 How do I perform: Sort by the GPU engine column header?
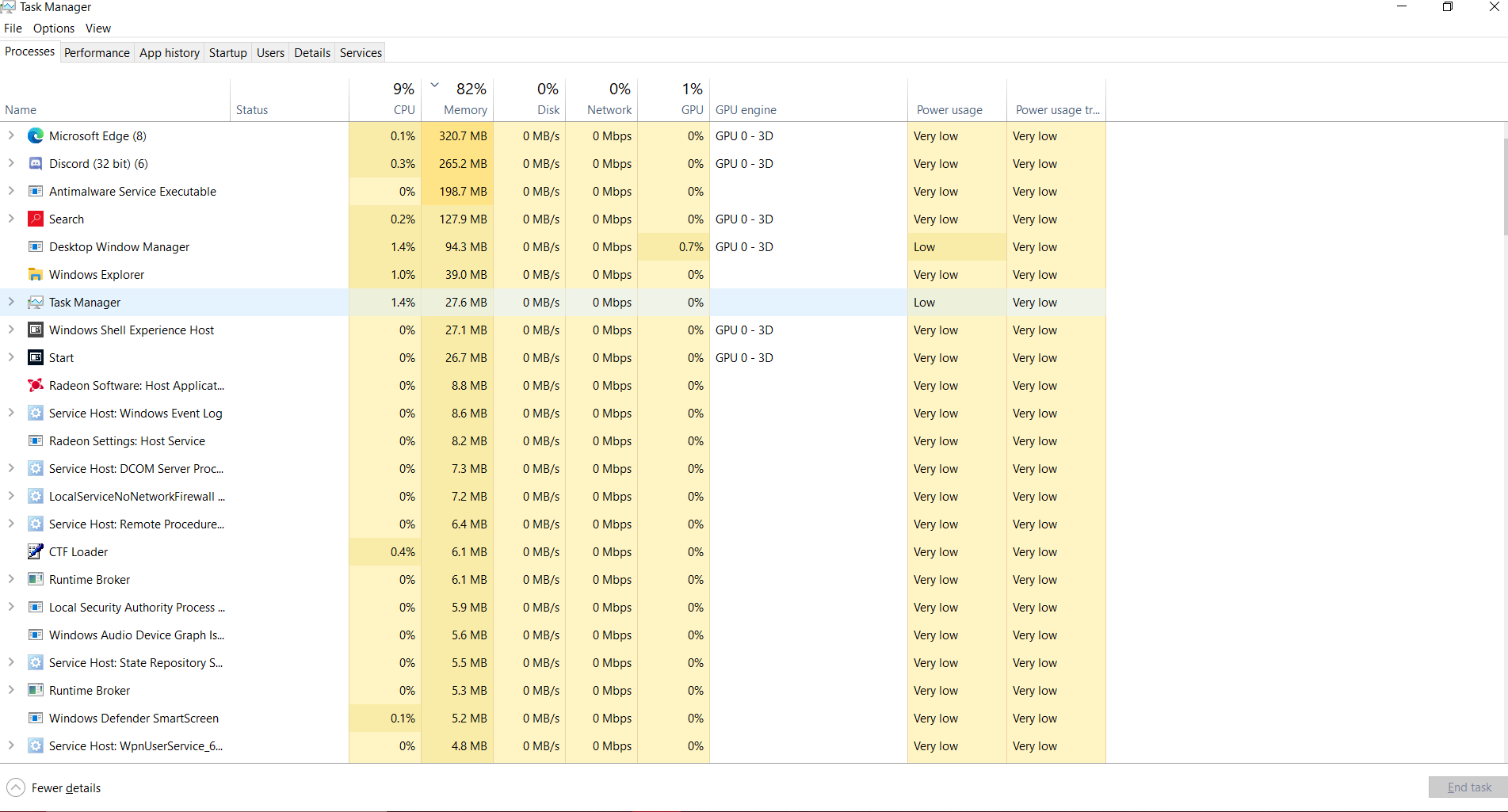click(808, 101)
